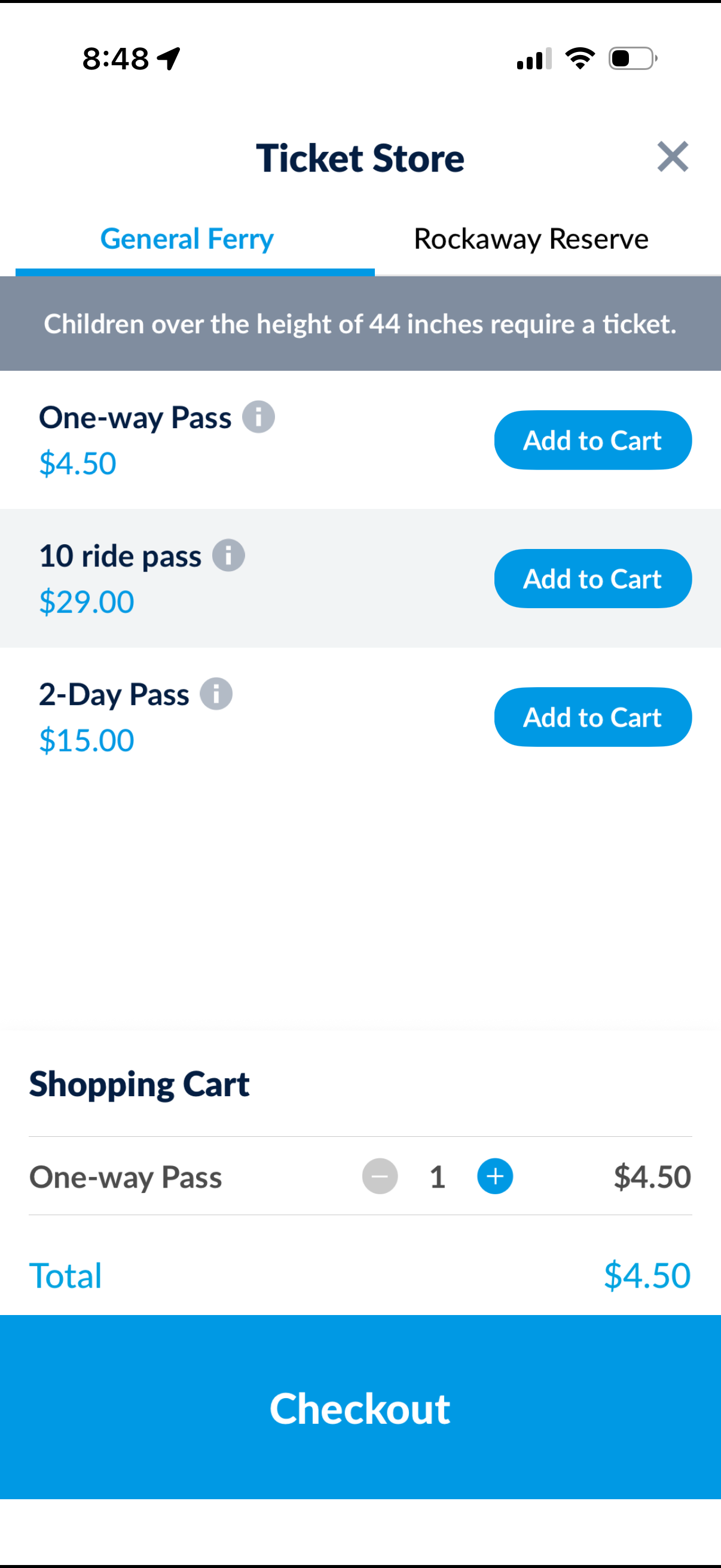Select the cart total amount $4.50
This screenshot has height=1568, width=721.
pyautogui.click(x=647, y=1276)
